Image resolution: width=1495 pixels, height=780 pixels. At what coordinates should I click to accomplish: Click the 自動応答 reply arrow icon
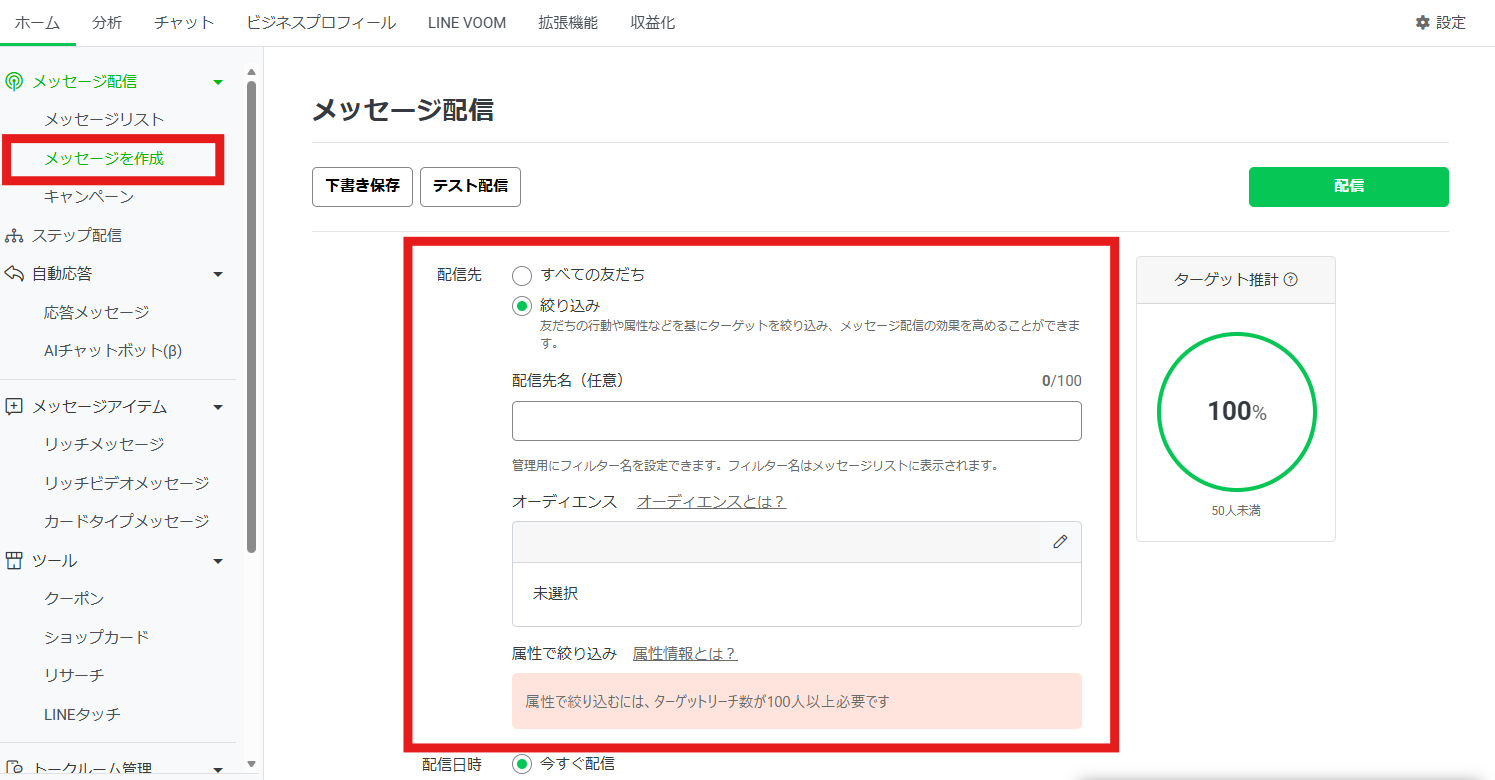pos(14,274)
